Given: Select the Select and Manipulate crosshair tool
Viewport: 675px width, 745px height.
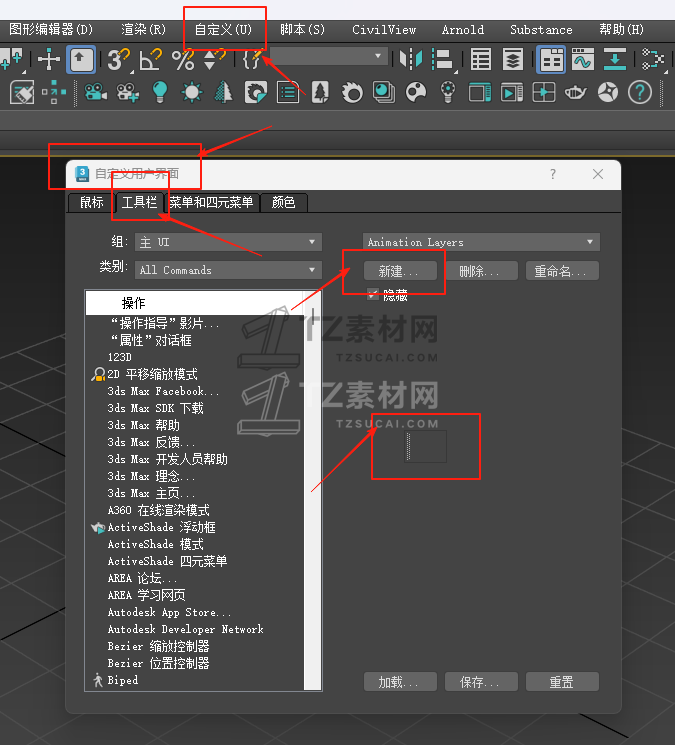Looking at the screenshot, I should tap(49, 59).
